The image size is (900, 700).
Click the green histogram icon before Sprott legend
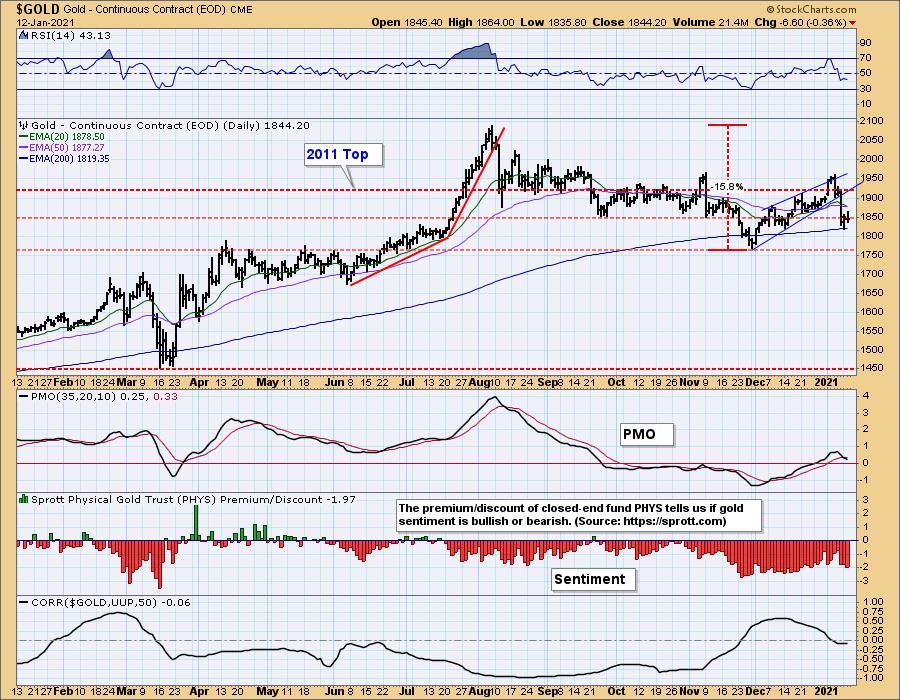(x=24, y=499)
